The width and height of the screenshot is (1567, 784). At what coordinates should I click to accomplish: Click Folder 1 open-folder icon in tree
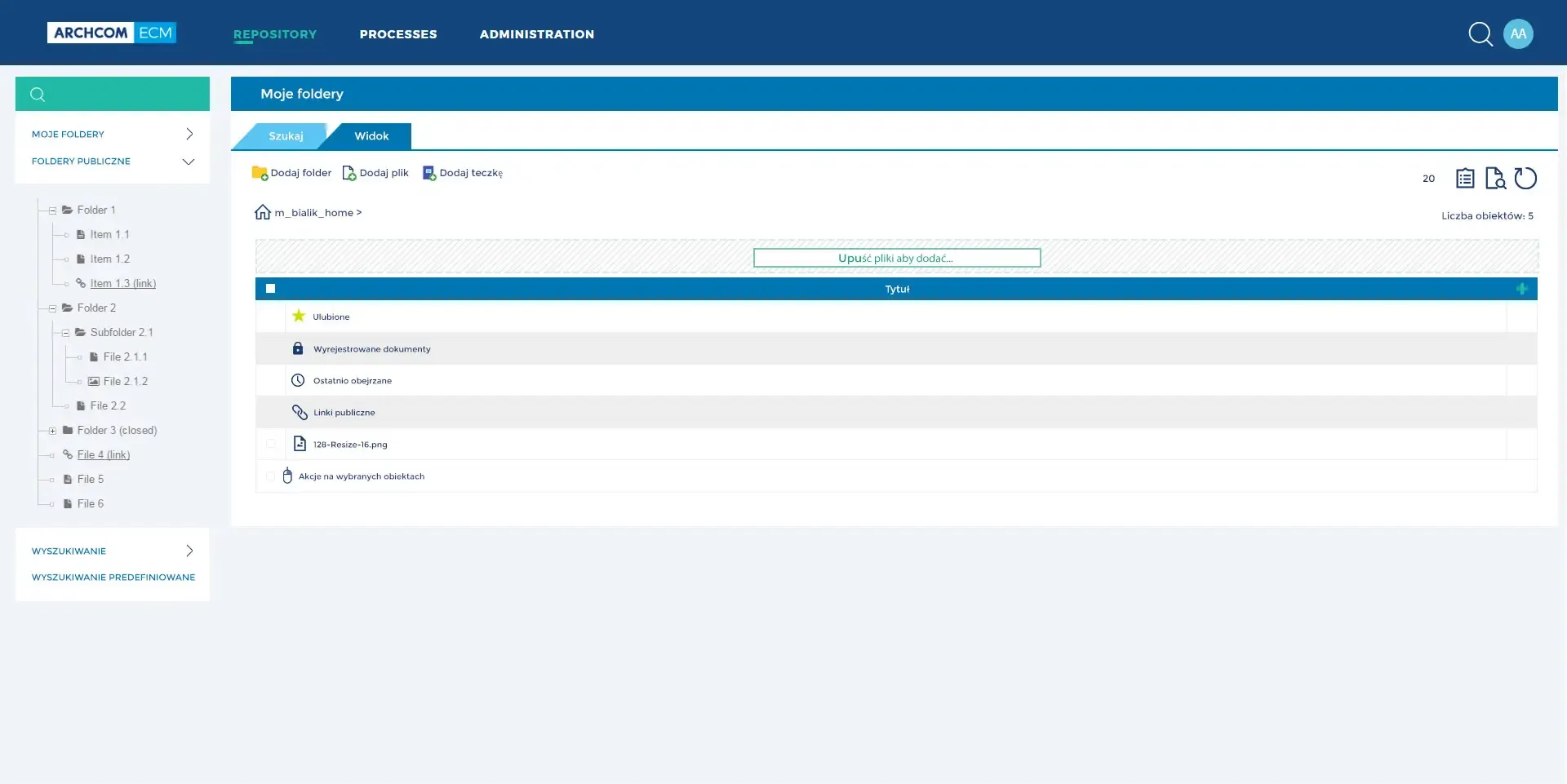(68, 210)
